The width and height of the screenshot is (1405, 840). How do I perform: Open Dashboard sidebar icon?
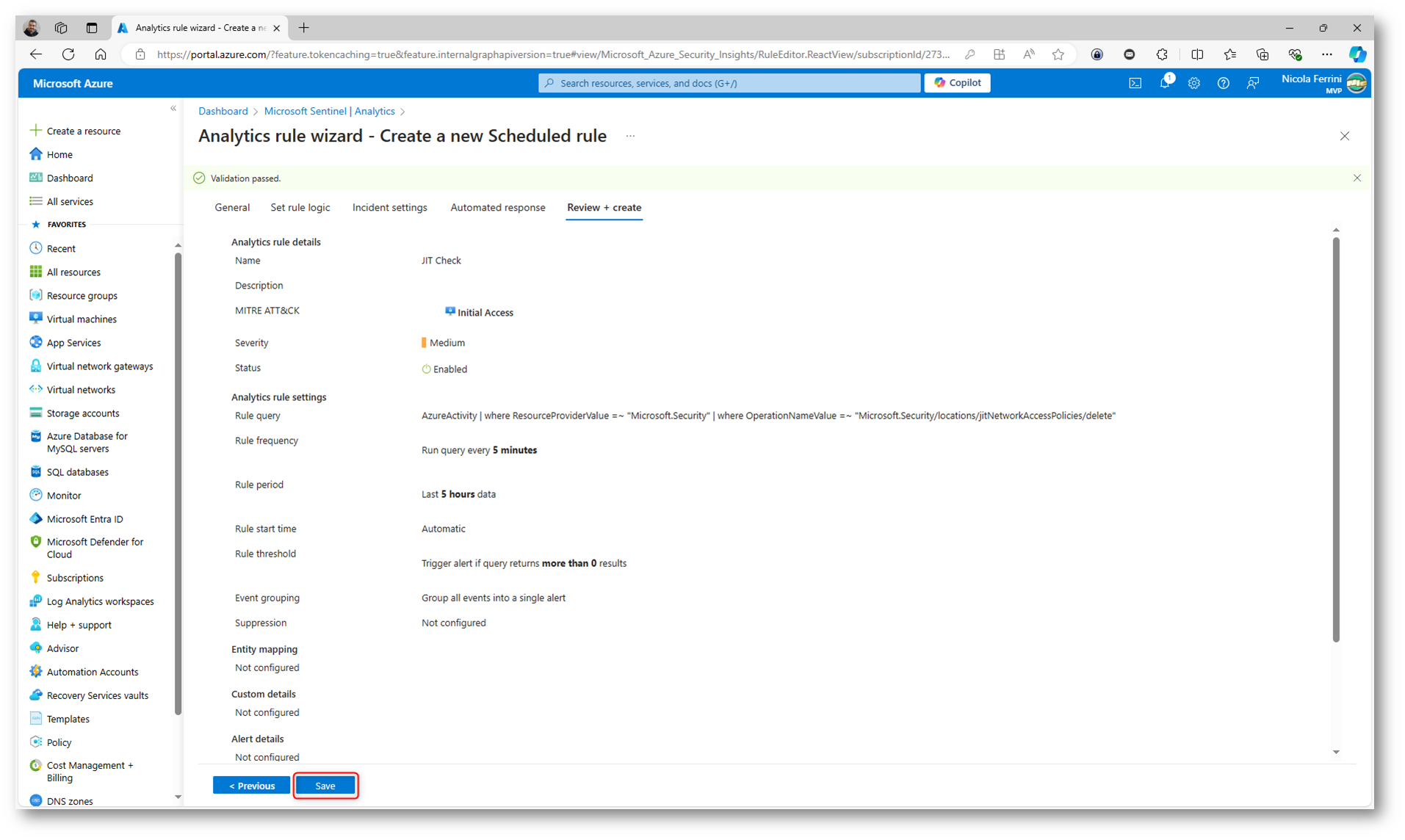[x=35, y=178]
